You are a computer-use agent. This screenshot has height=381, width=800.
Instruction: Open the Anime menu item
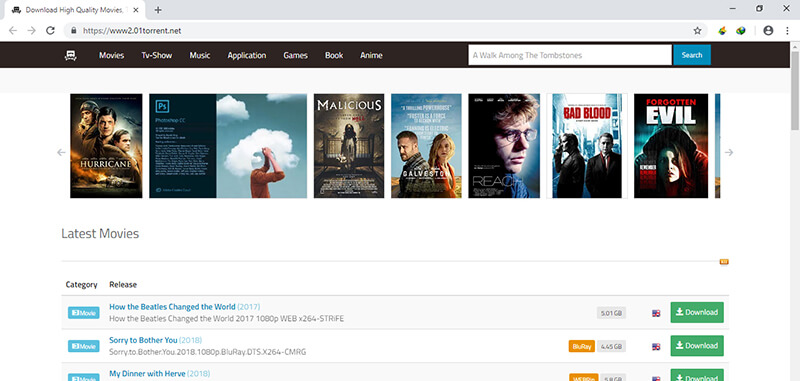(371, 55)
